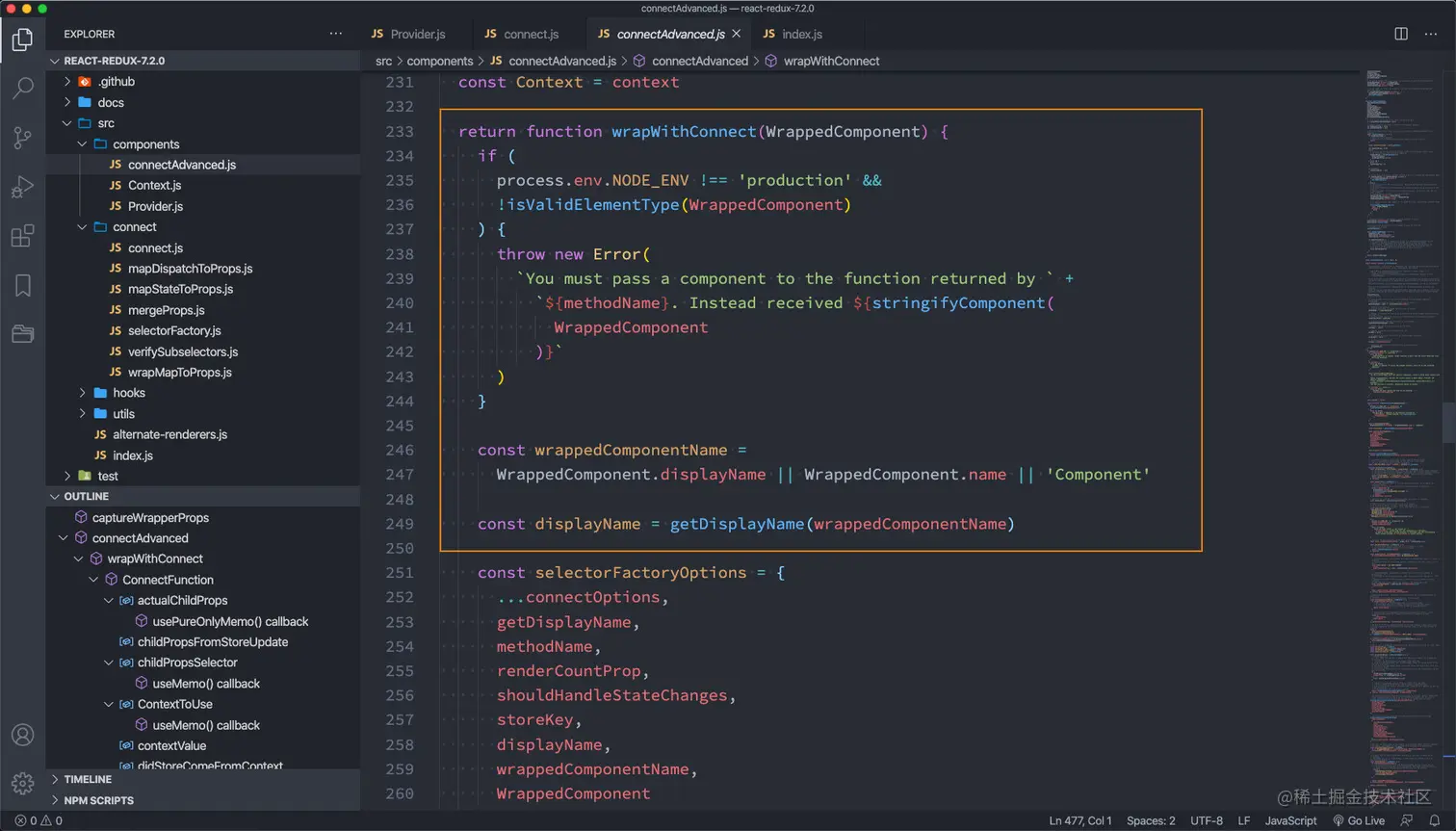Image resolution: width=1456 pixels, height=831 pixels.
Task: Collapse connectAdvanced in the outline
Action: (64, 538)
